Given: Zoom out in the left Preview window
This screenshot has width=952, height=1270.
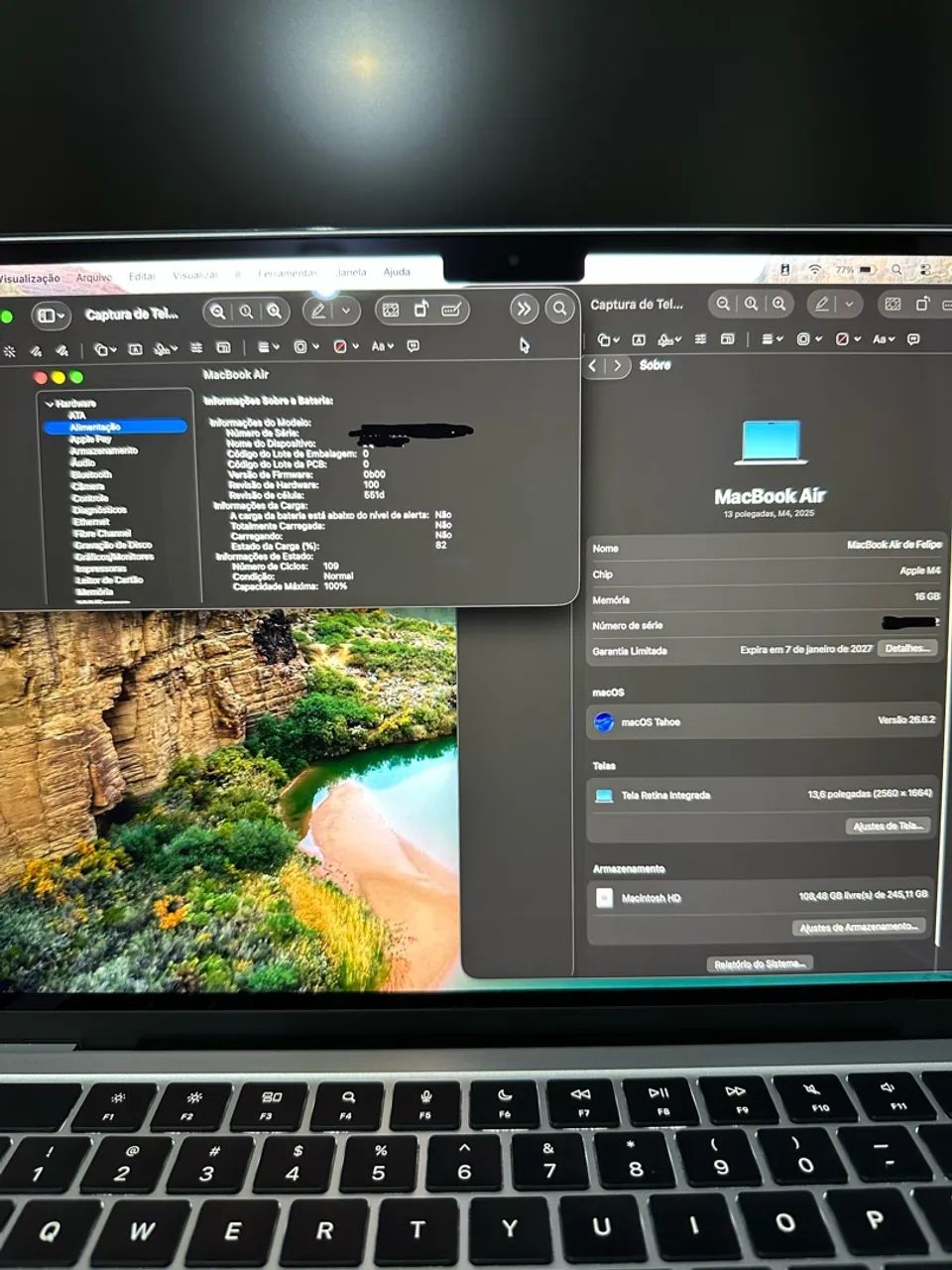Looking at the screenshot, I should click(x=217, y=312).
